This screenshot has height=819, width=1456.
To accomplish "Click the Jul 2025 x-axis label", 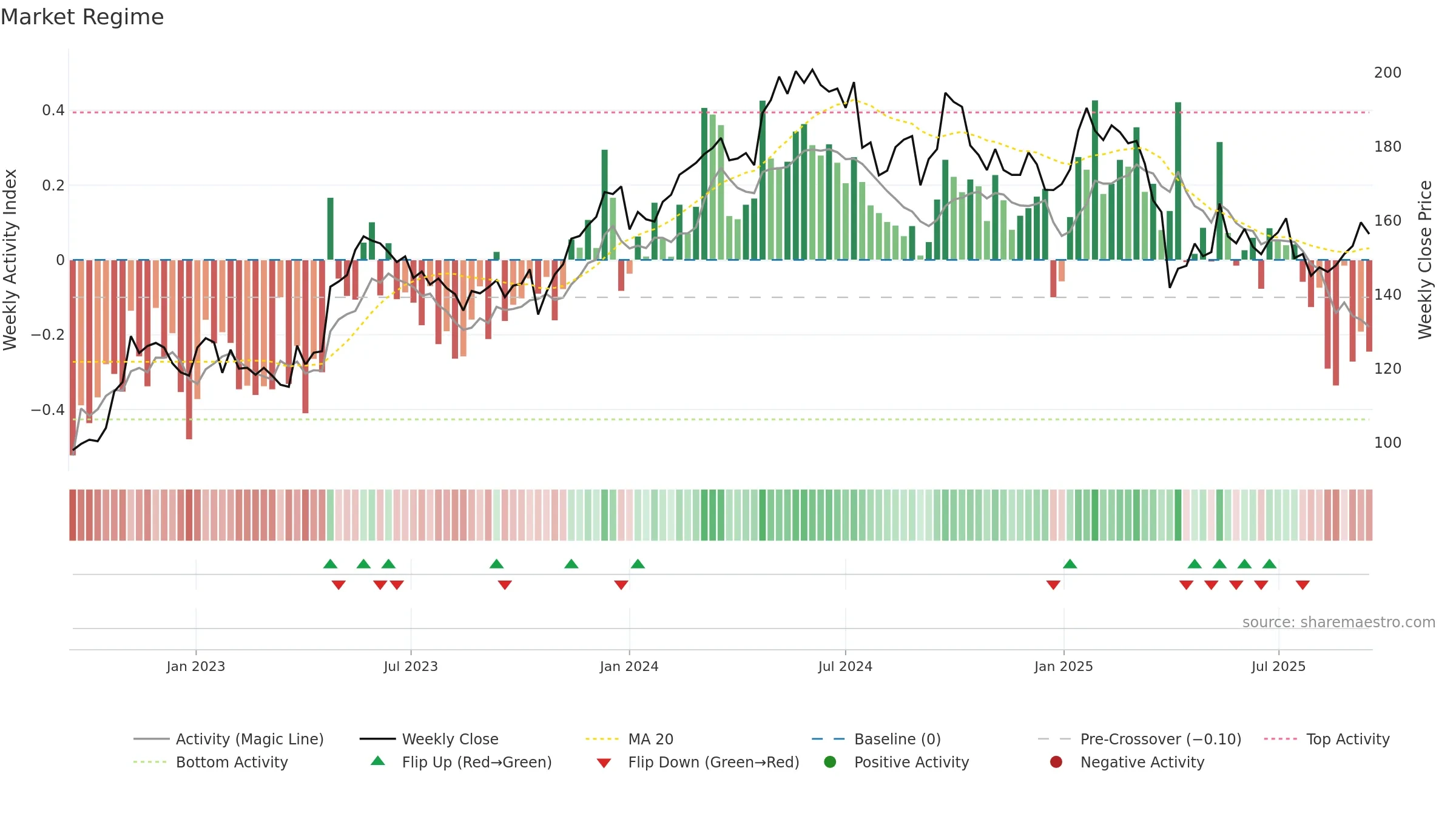I will [1278, 666].
